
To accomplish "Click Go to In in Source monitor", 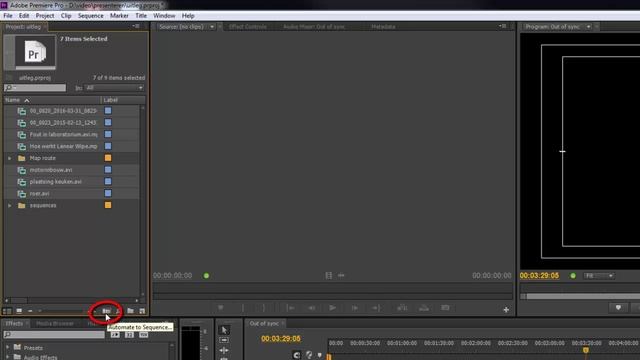I will (x=290, y=308).
